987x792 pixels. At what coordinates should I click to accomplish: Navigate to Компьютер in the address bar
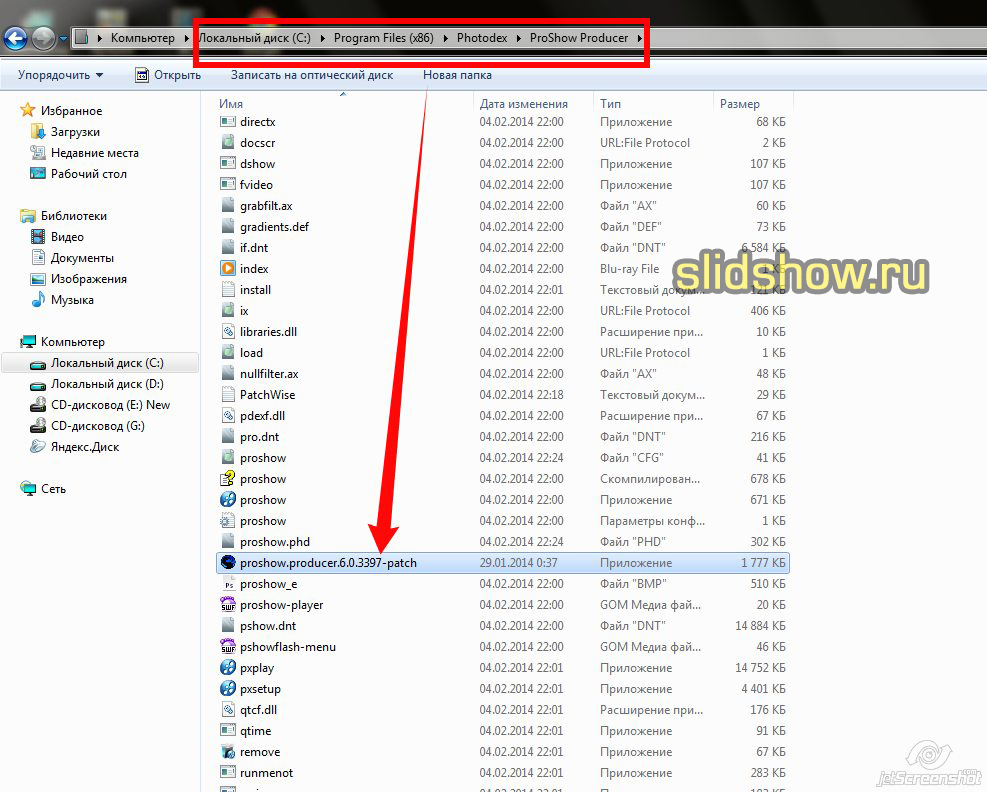click(143, 38)
